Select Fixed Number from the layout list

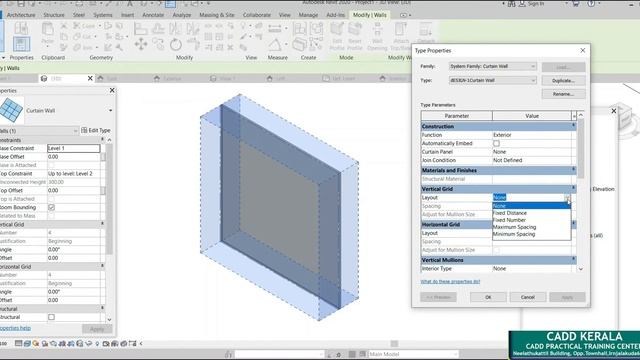pyautogui.click(x=509, y=220)
